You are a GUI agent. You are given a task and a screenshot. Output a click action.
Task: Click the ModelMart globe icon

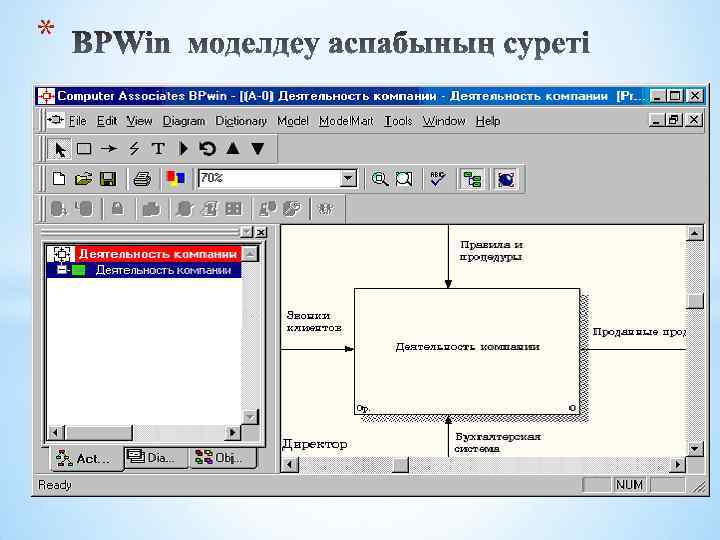(x=506, y=179)
